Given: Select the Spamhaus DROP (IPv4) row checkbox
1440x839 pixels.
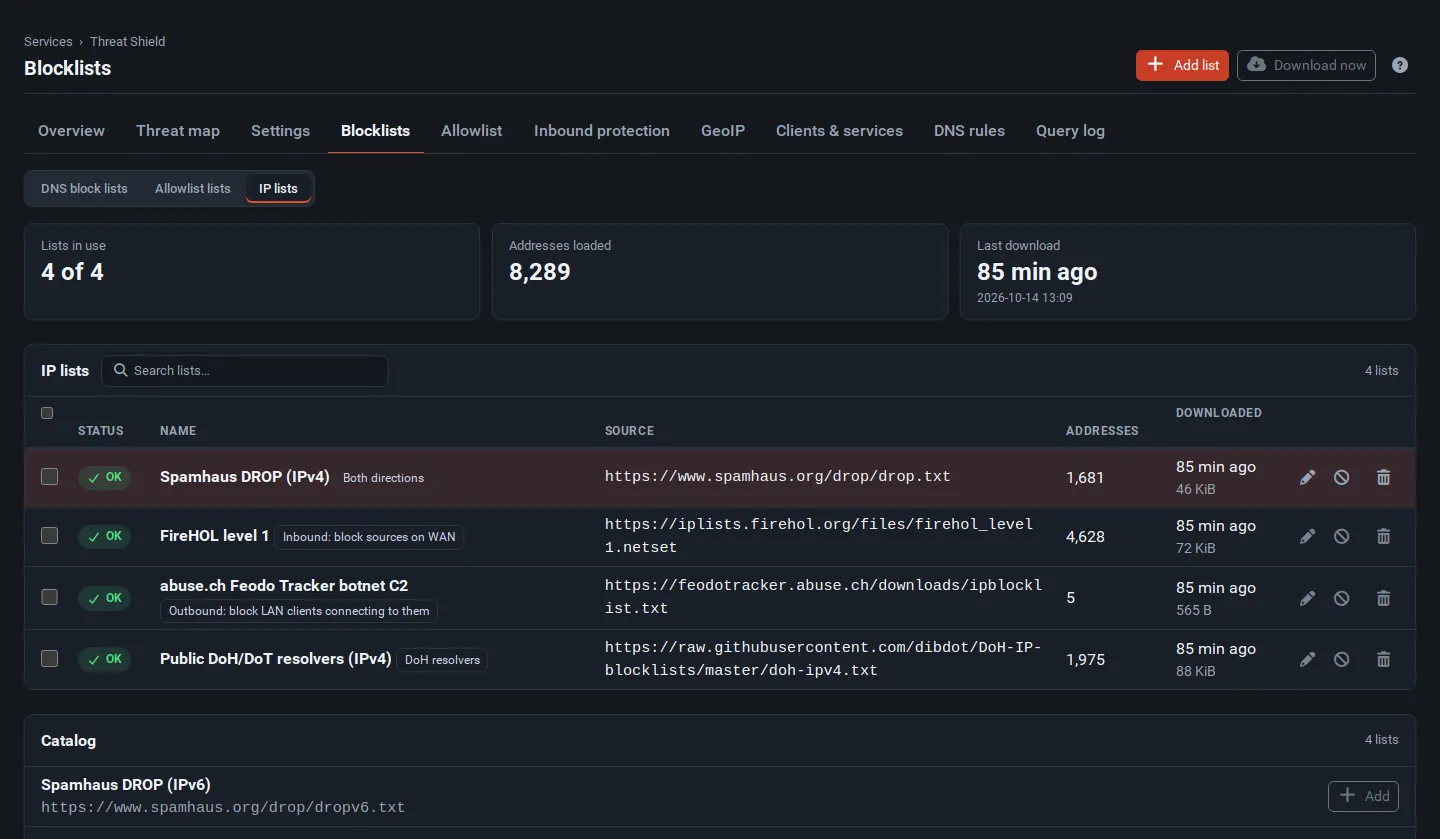Looking at the screenshot, I should (x=49, y=477).
